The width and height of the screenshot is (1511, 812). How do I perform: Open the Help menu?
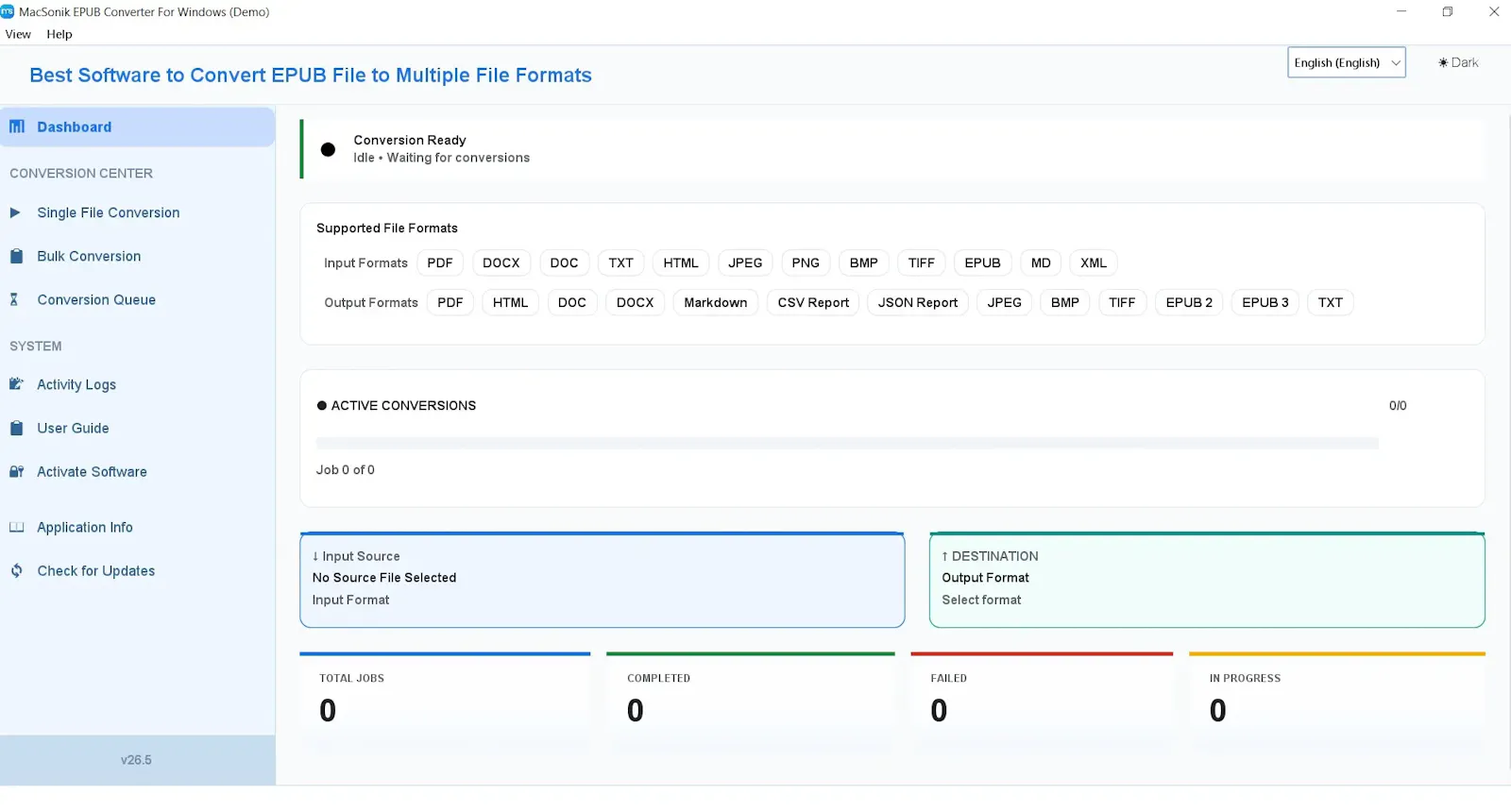coord(59,34)
